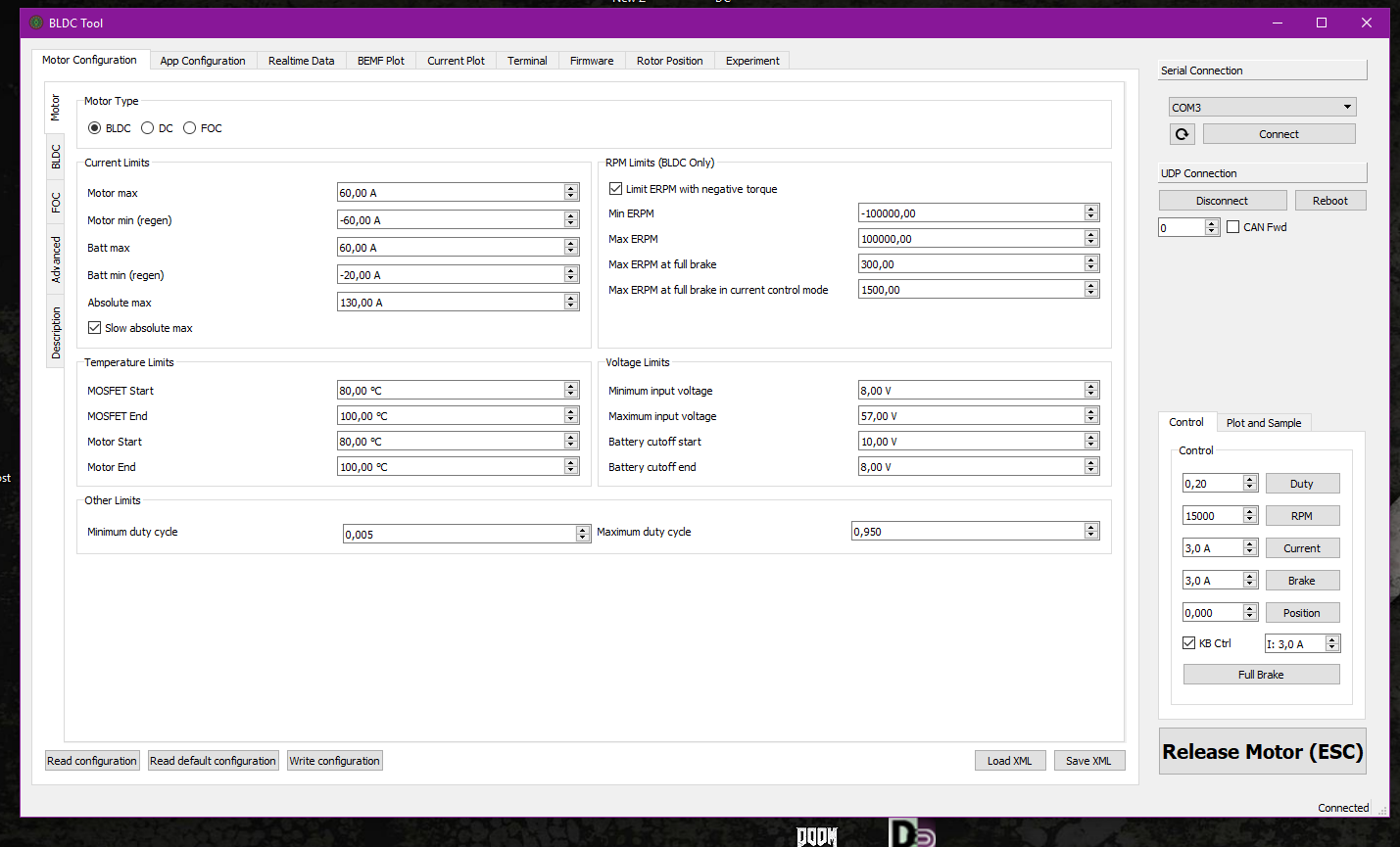This screenshot has height=847, width=1400.
Task: Click the DOOM icon in the taskbar
Action: 817,836
